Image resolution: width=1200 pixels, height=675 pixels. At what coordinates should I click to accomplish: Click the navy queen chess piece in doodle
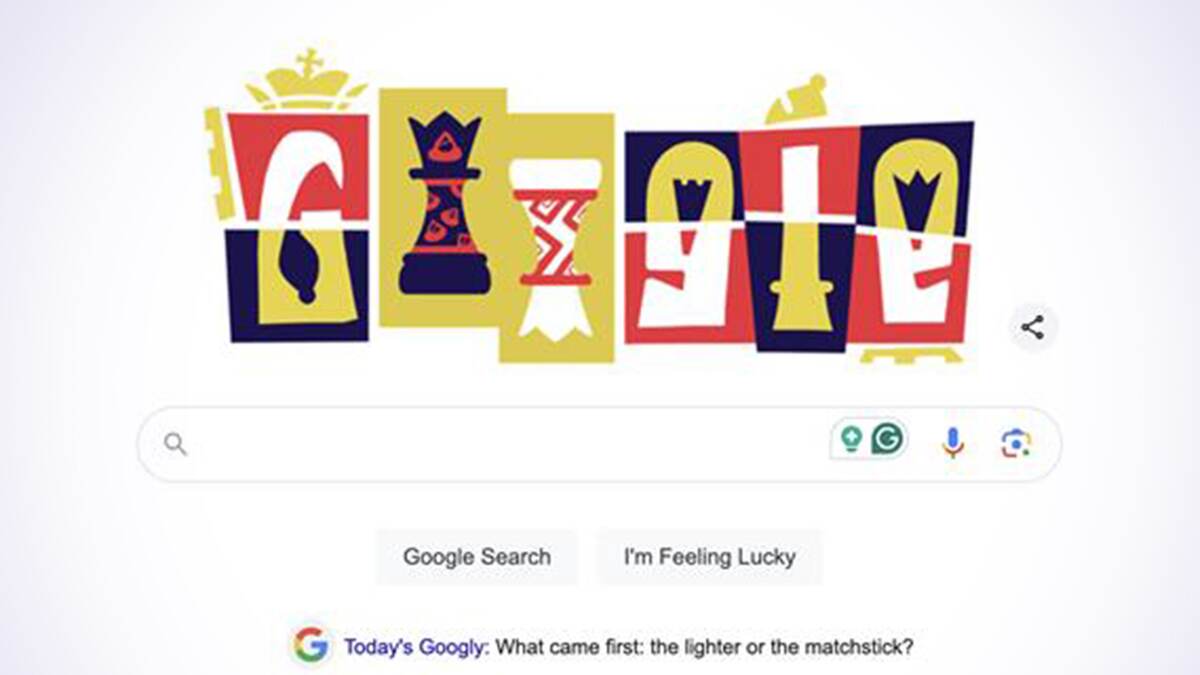444,203
